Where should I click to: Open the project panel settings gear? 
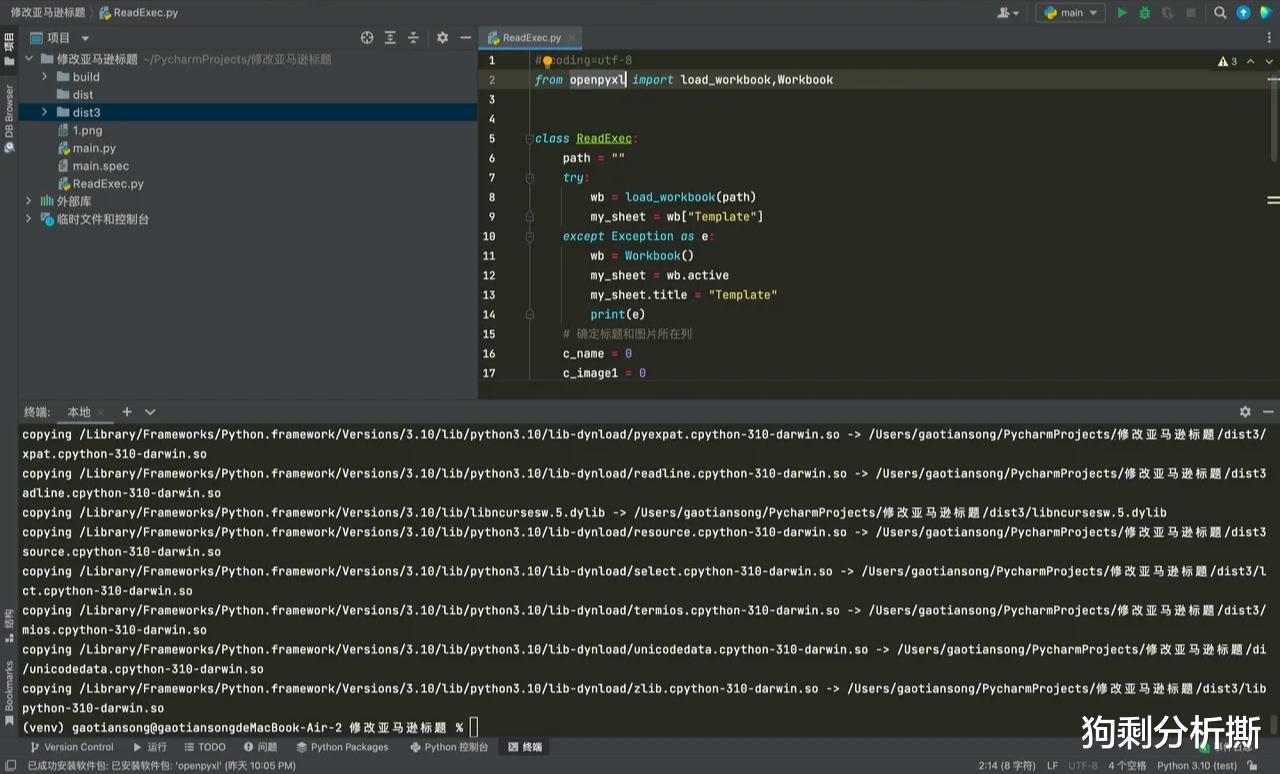pos(442,37)
